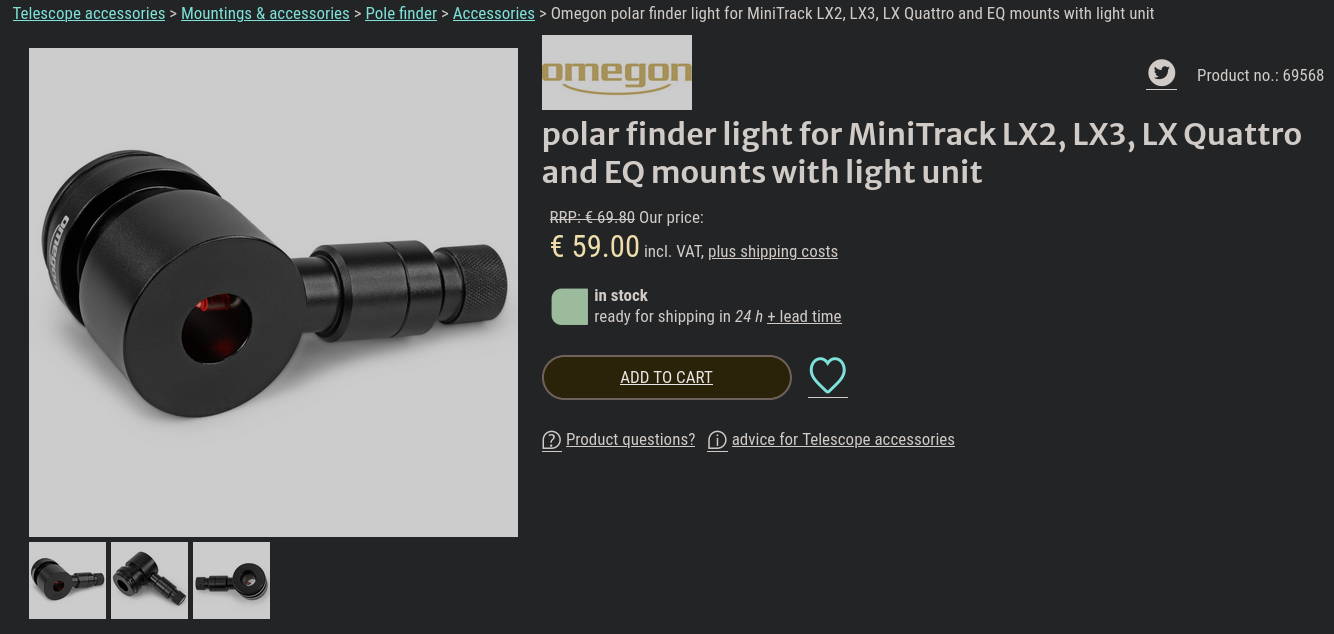This screenshot has width=1334, height=634.
Task: Open the + lead time link
Action: (x=804, y=317)
